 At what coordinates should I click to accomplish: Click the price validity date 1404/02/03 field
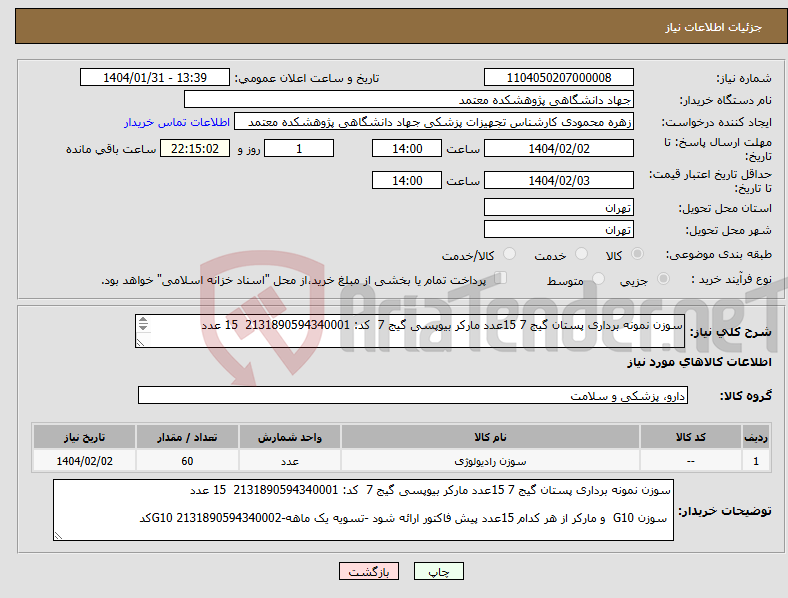click(x=559, y=180)
